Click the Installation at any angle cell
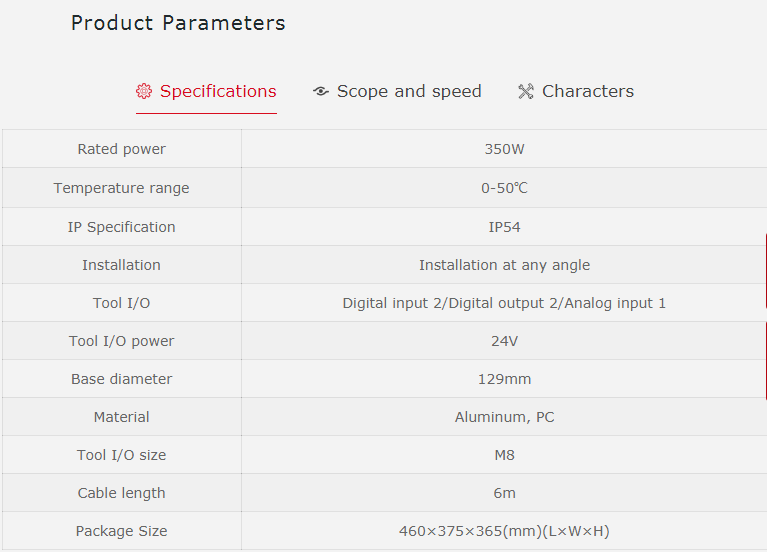 point(504,265)
